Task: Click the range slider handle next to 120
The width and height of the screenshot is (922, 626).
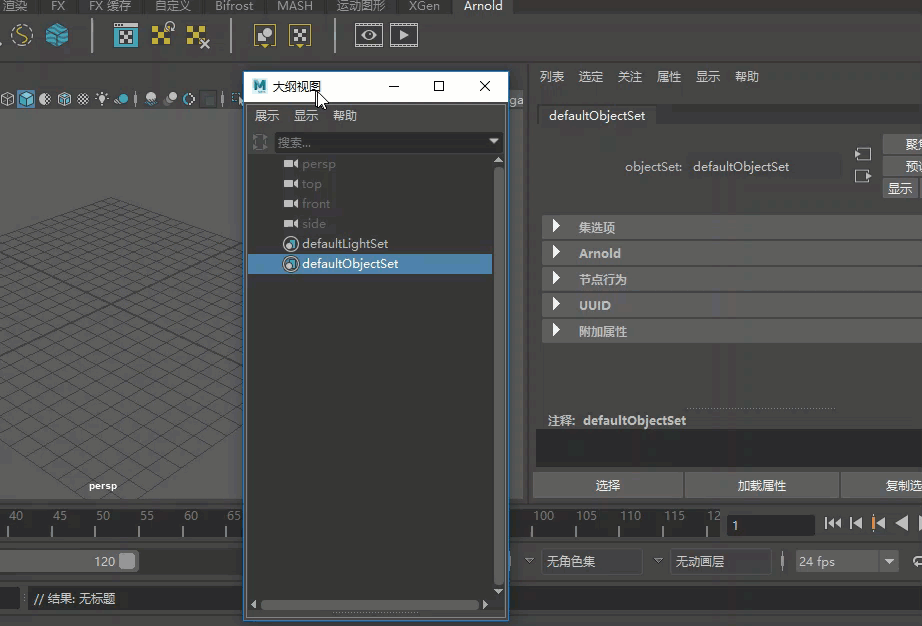Action: tap(127, 561)
